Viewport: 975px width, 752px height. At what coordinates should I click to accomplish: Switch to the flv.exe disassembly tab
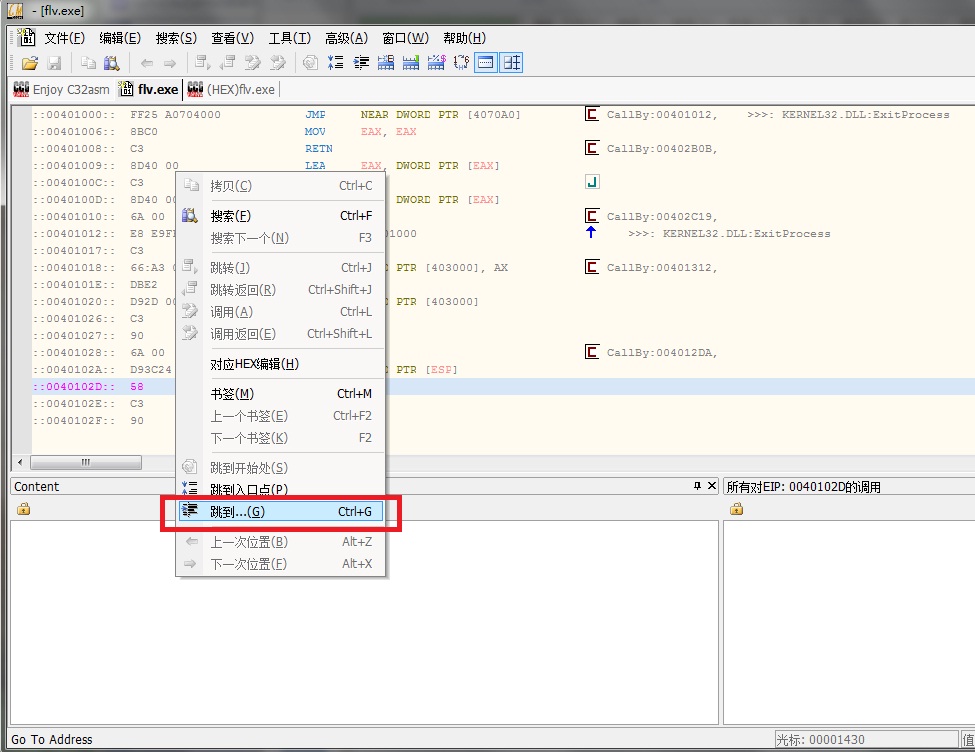149,90
